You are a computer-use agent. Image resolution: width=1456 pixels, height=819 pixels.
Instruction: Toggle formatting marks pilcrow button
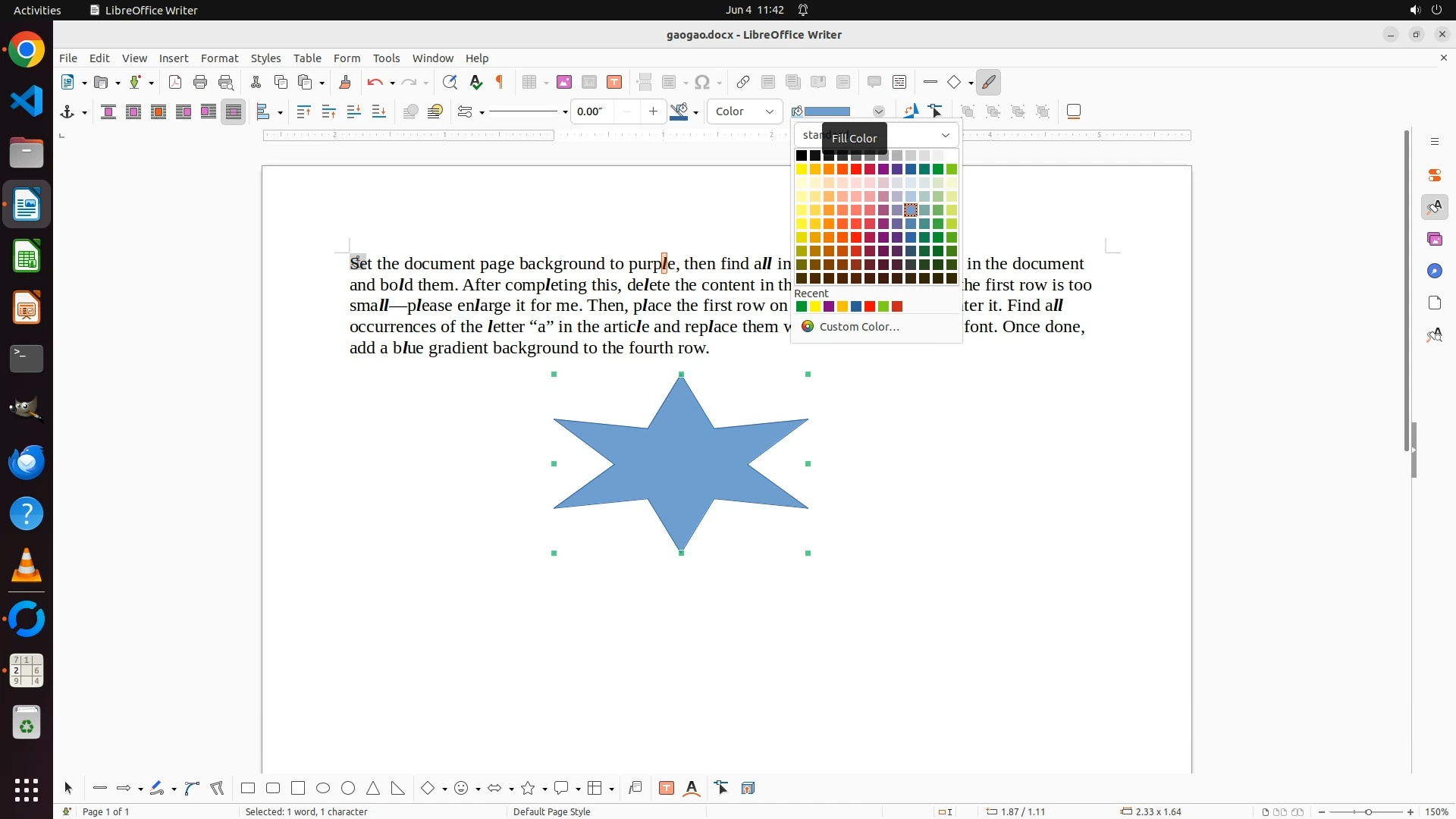[x=500, y=83]
